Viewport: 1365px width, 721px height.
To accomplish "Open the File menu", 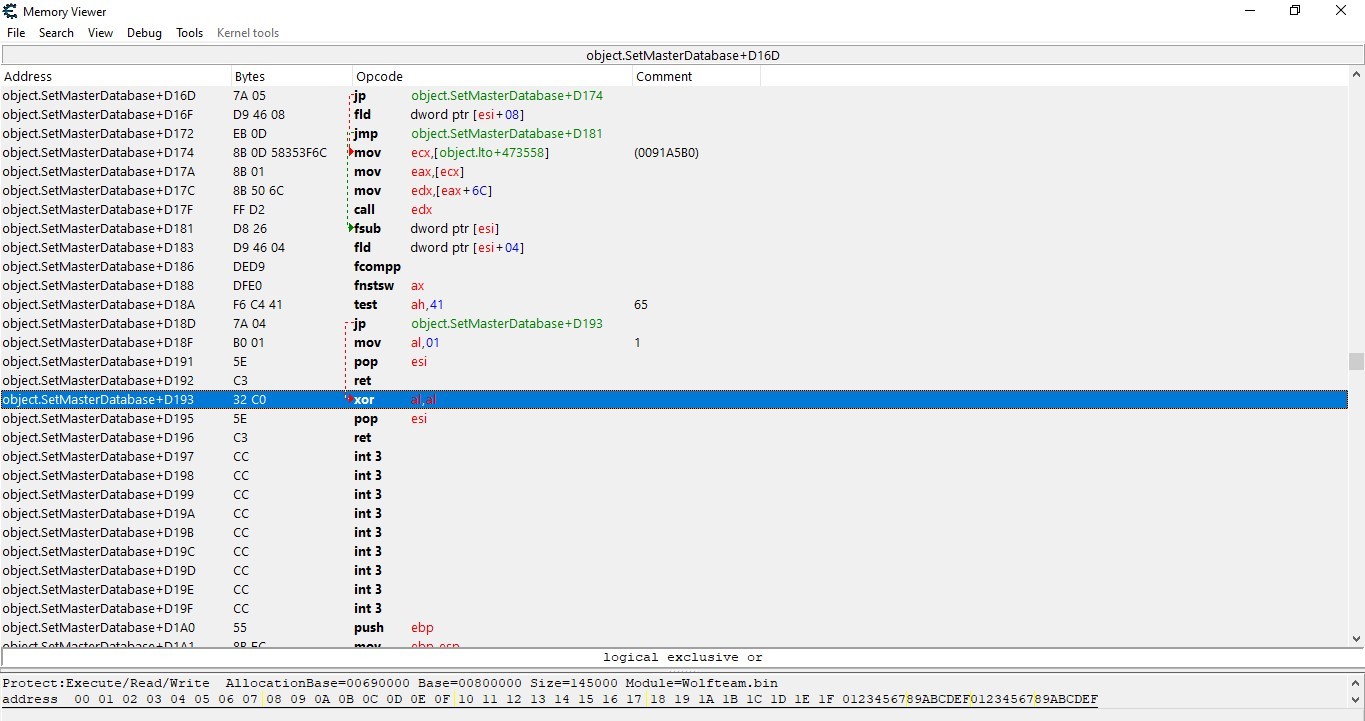I will click(x=16, y=33).
